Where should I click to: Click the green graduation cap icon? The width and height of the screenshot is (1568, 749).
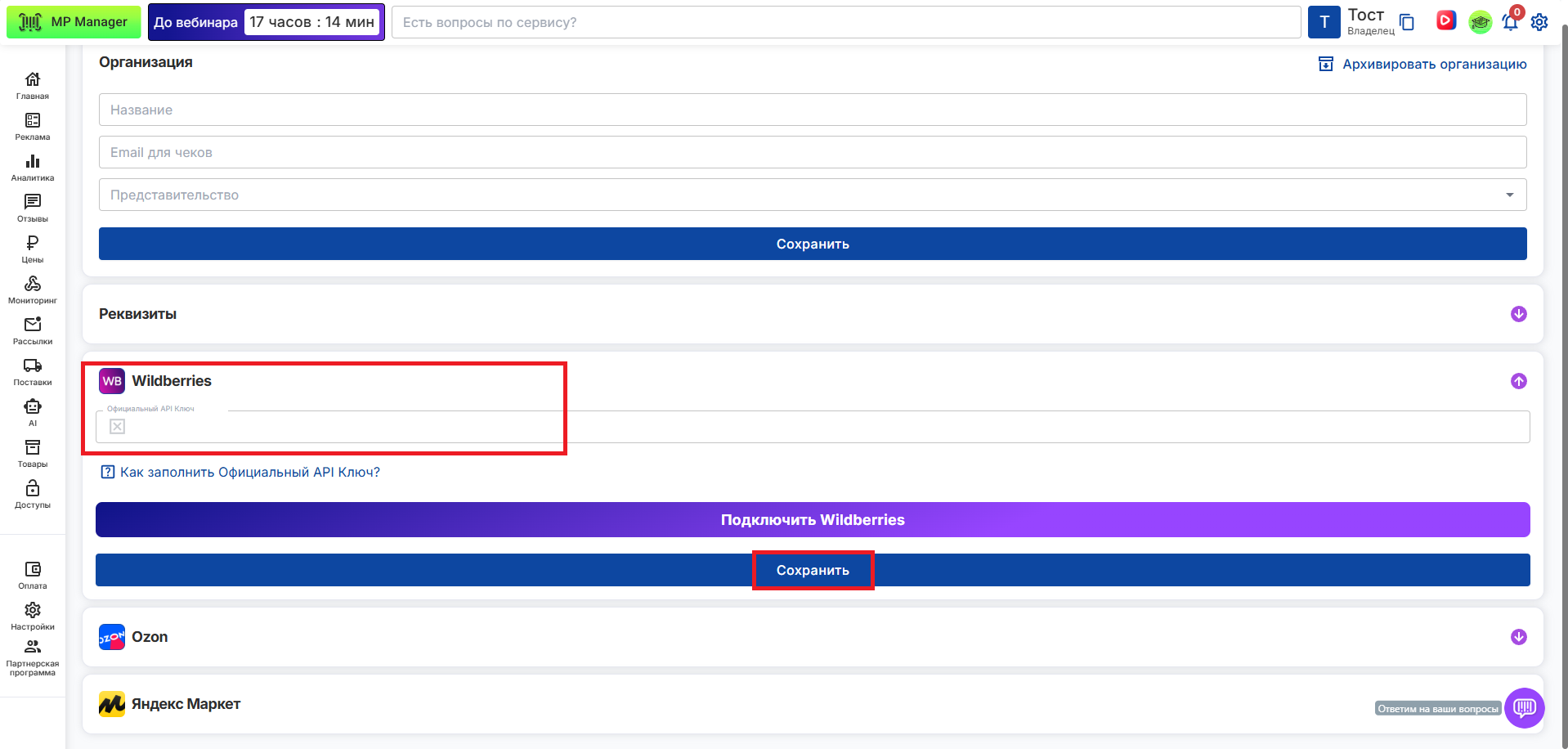[1480, 22]
